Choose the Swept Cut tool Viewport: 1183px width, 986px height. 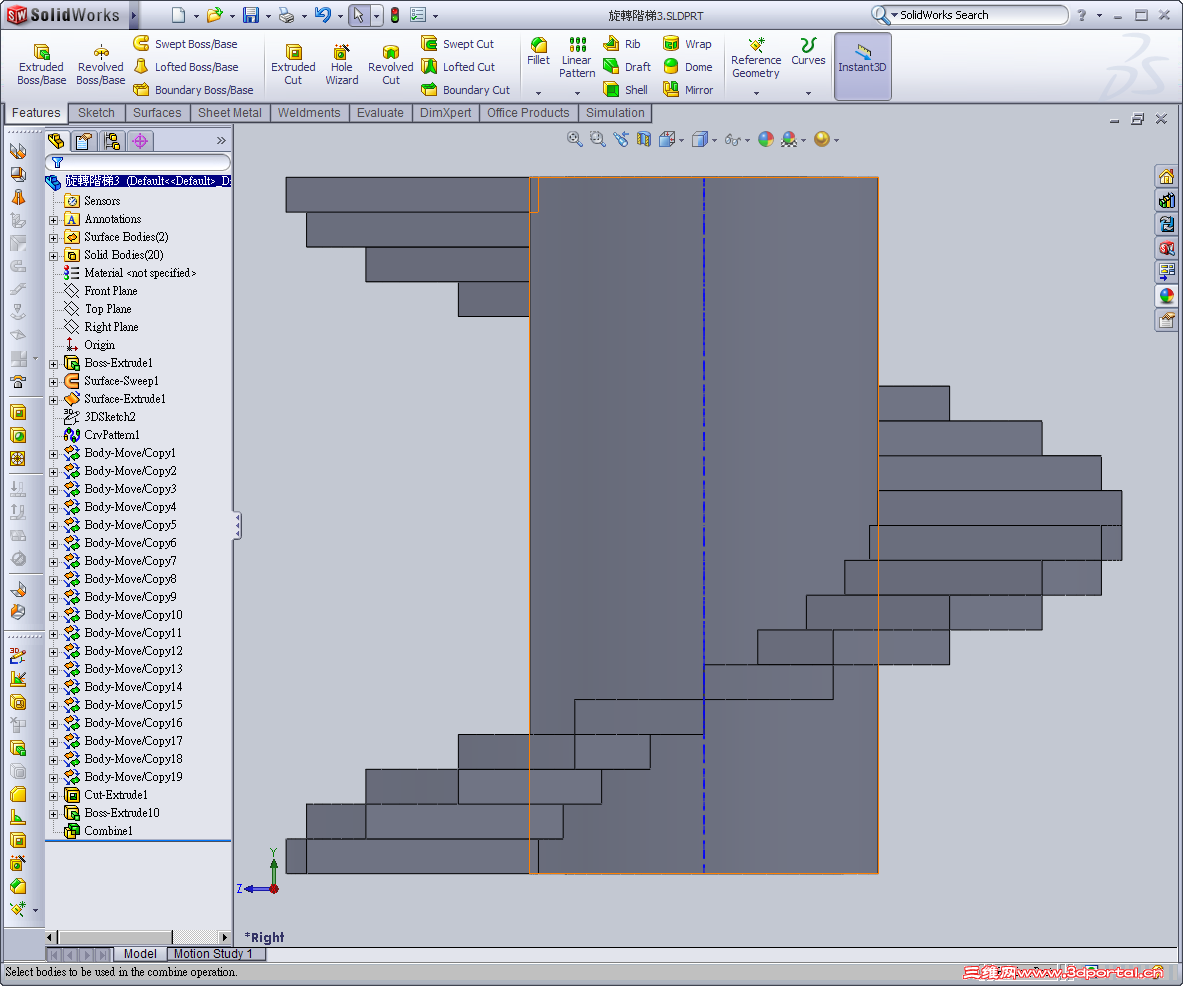tap(458, 44)
